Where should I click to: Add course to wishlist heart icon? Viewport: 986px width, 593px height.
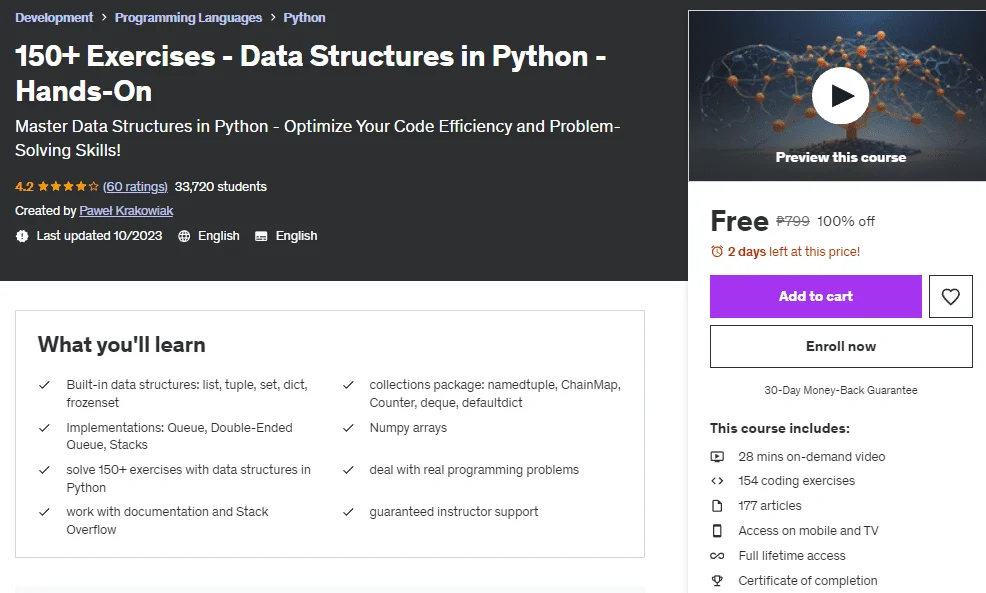pos(950,296)
